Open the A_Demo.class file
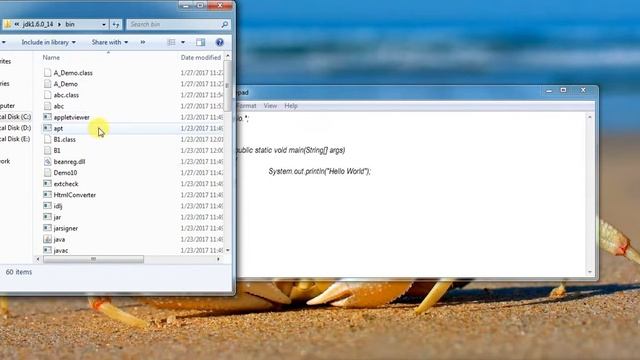Viewport: 640px width, 360px height. pos(73,73)
